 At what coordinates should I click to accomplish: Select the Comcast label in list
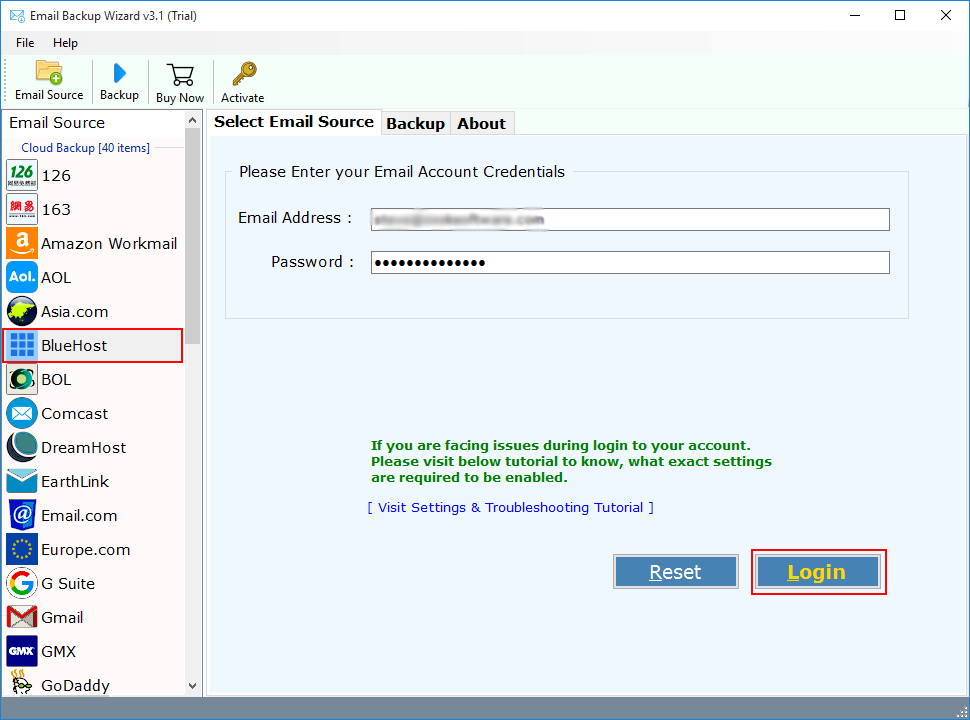[74, 414]
